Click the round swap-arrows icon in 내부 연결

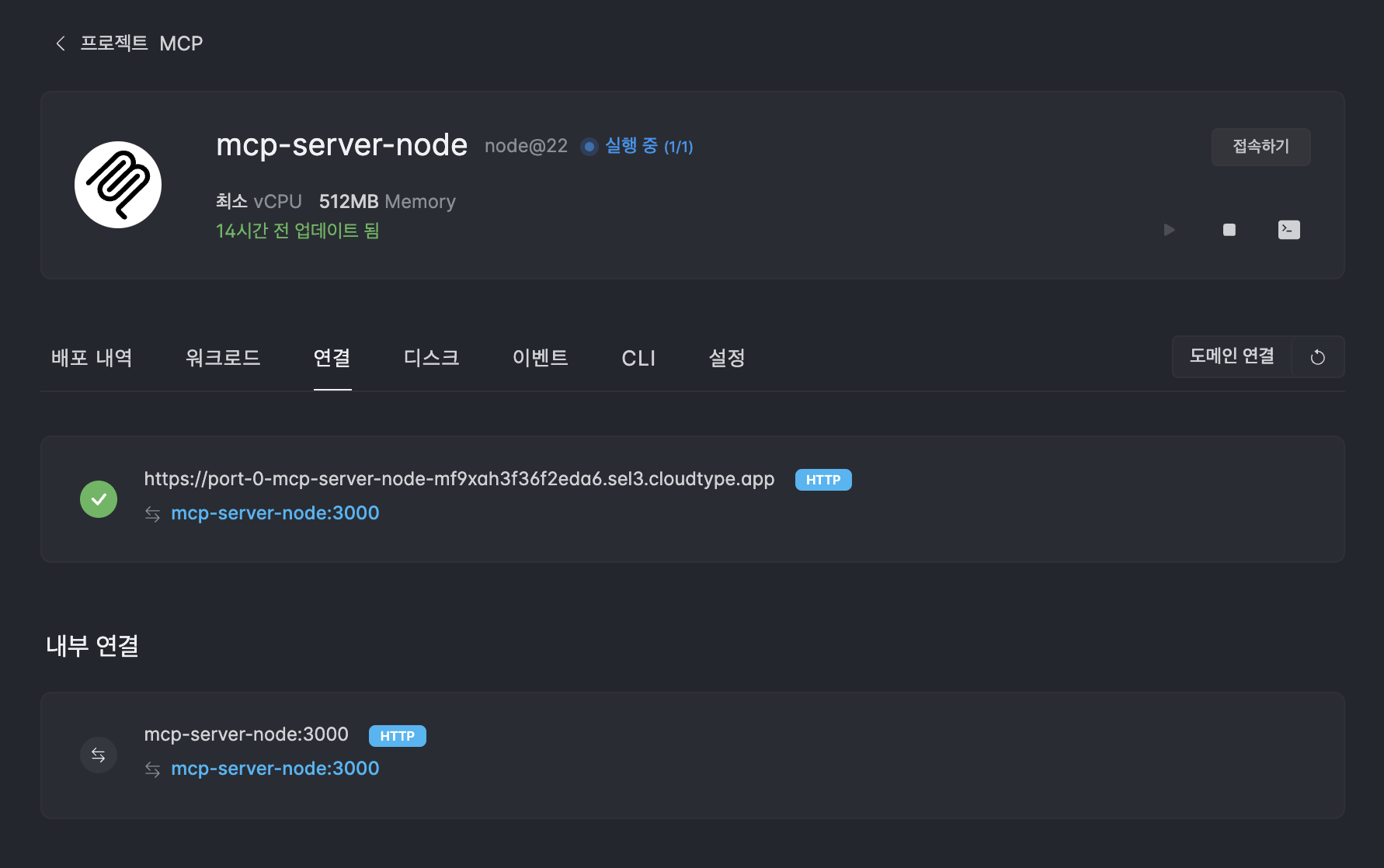click(99, 755)
